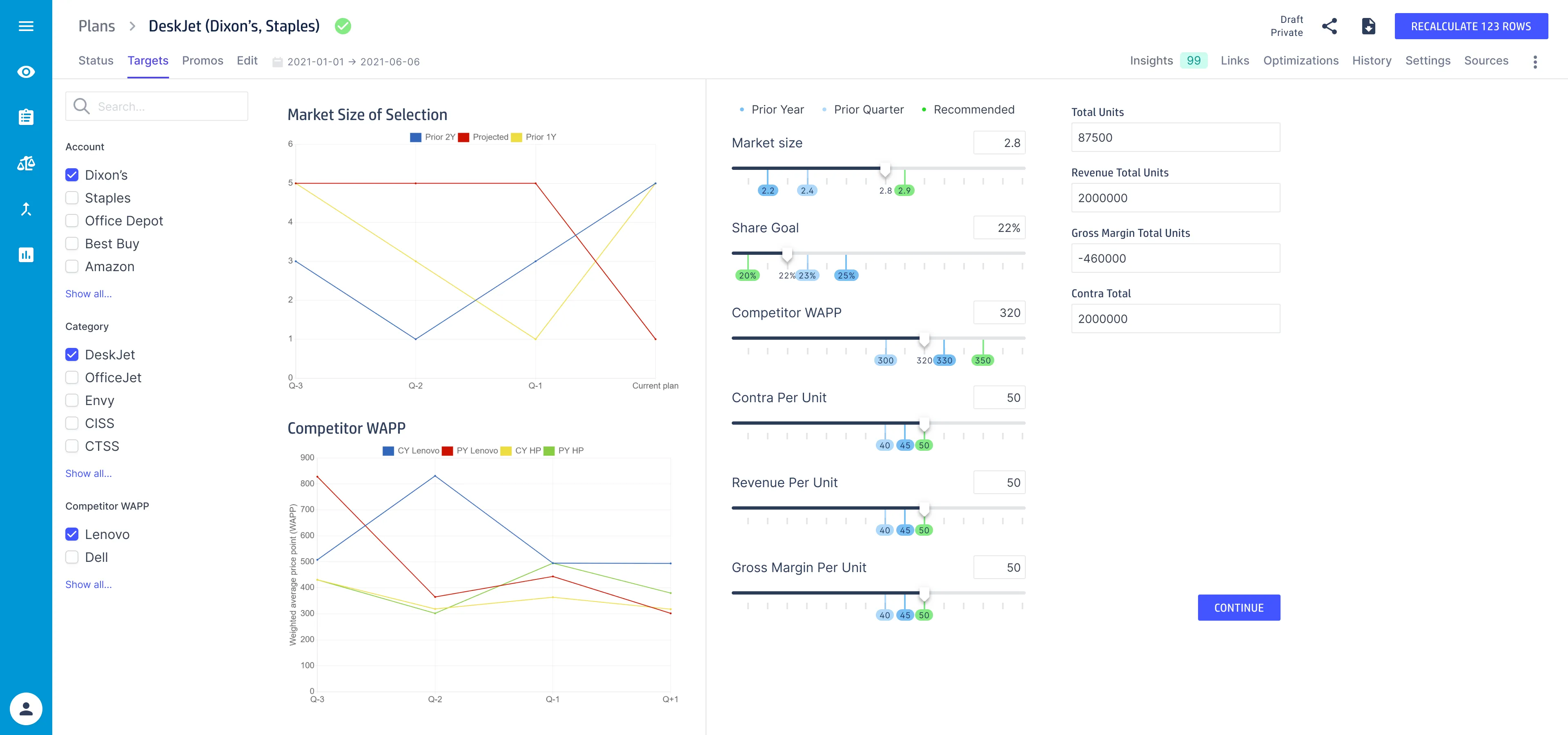Uncheck the DeskJet category checkbox
The height and width of the screenshot is (735, 1568).
72,355
